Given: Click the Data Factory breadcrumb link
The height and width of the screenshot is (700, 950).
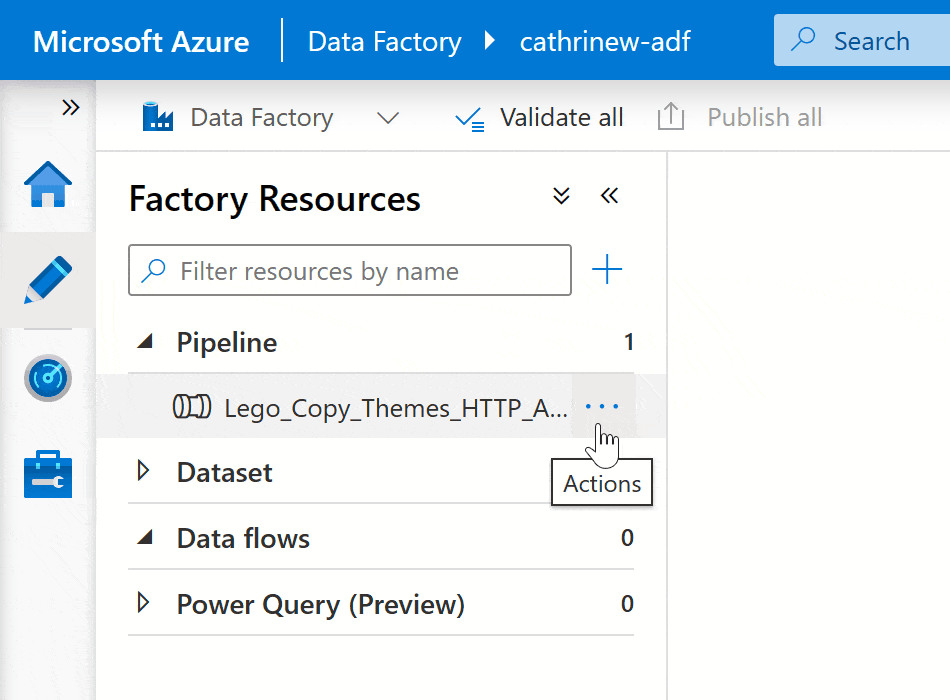Looking at the screenshot, I should click(384, 42).
